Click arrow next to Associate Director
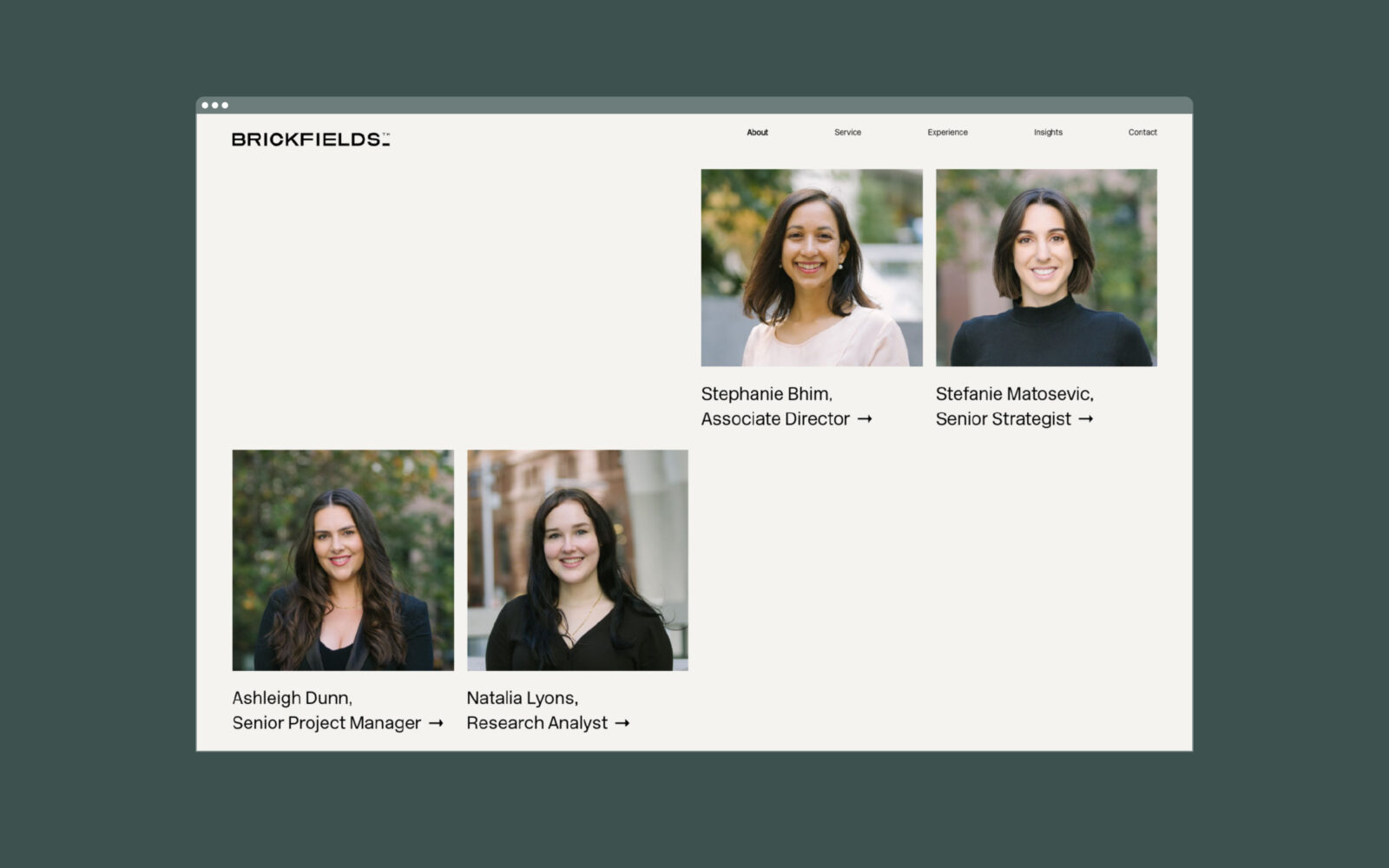 (x=865, y=419)
